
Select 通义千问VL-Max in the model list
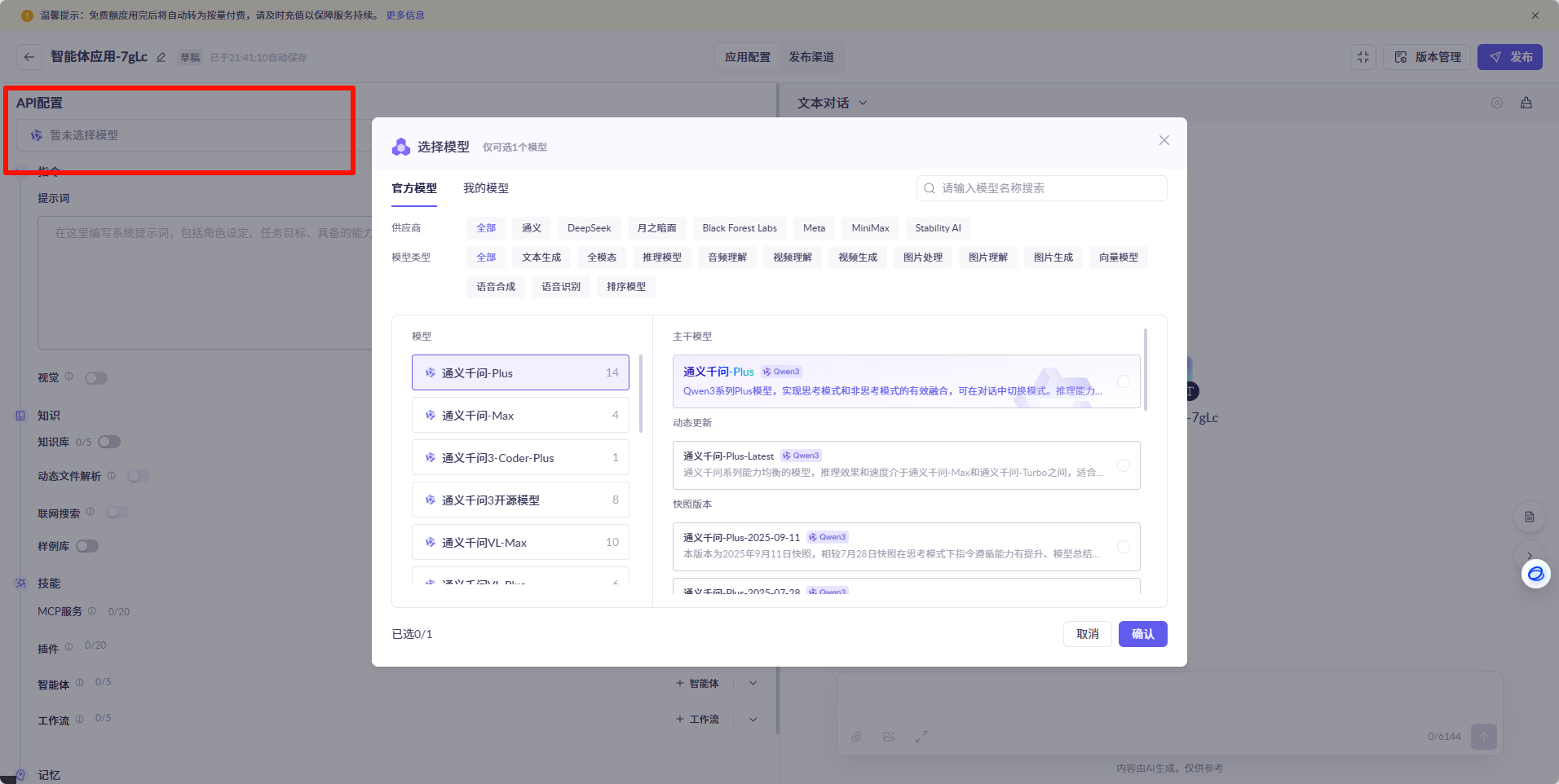[520, 542]
